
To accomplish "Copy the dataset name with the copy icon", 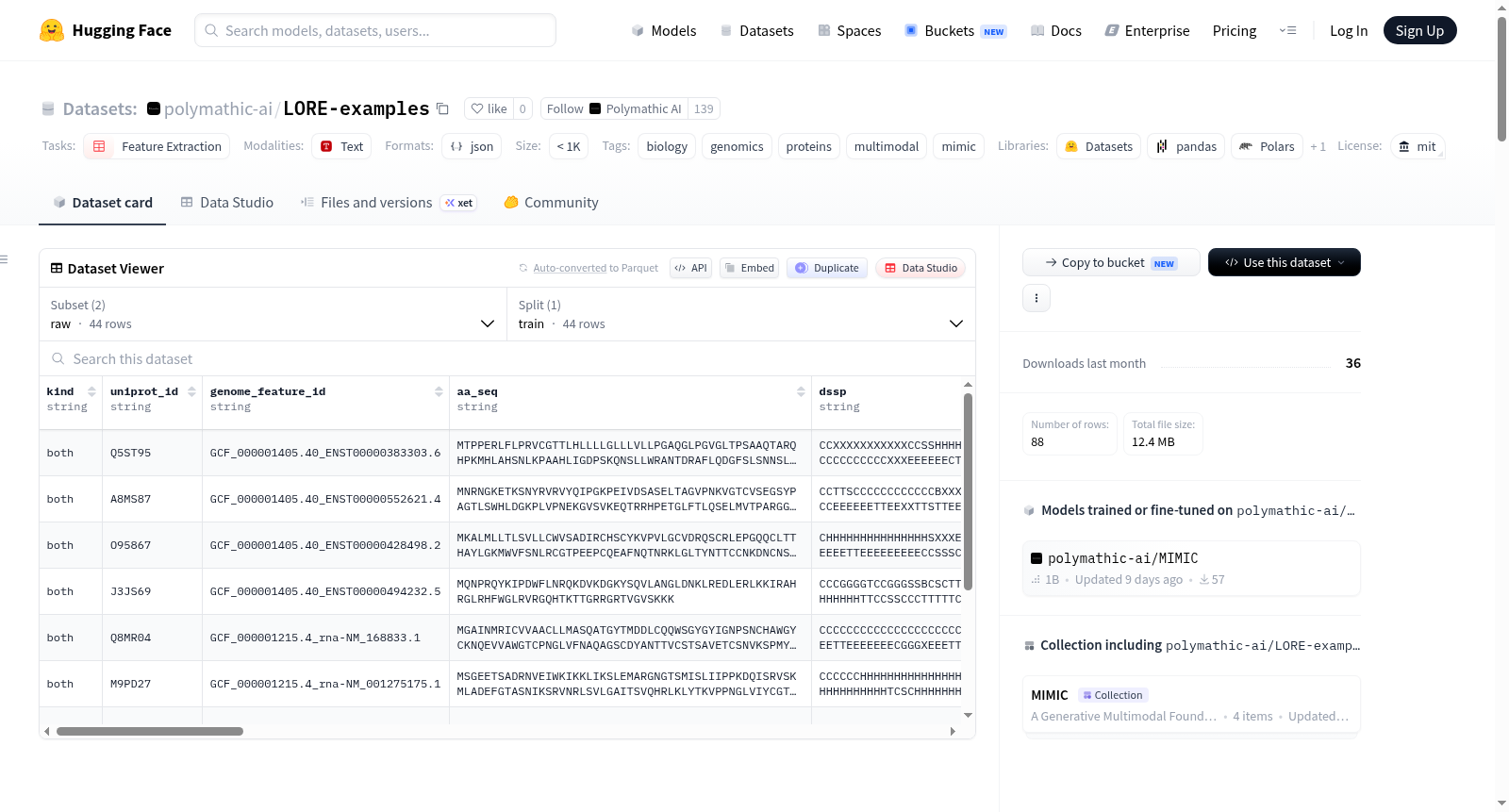I will [442, 108].
